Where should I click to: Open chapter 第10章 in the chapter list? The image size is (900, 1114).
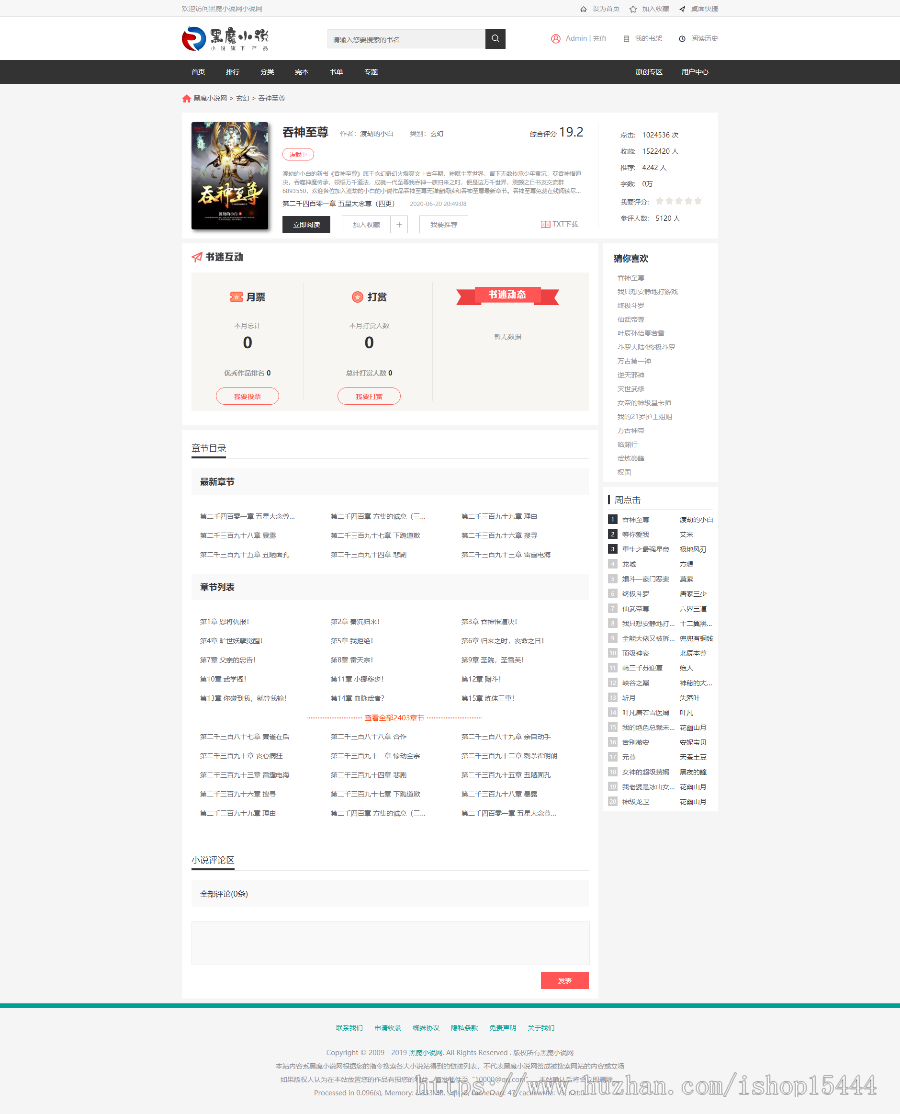(223, 679)
